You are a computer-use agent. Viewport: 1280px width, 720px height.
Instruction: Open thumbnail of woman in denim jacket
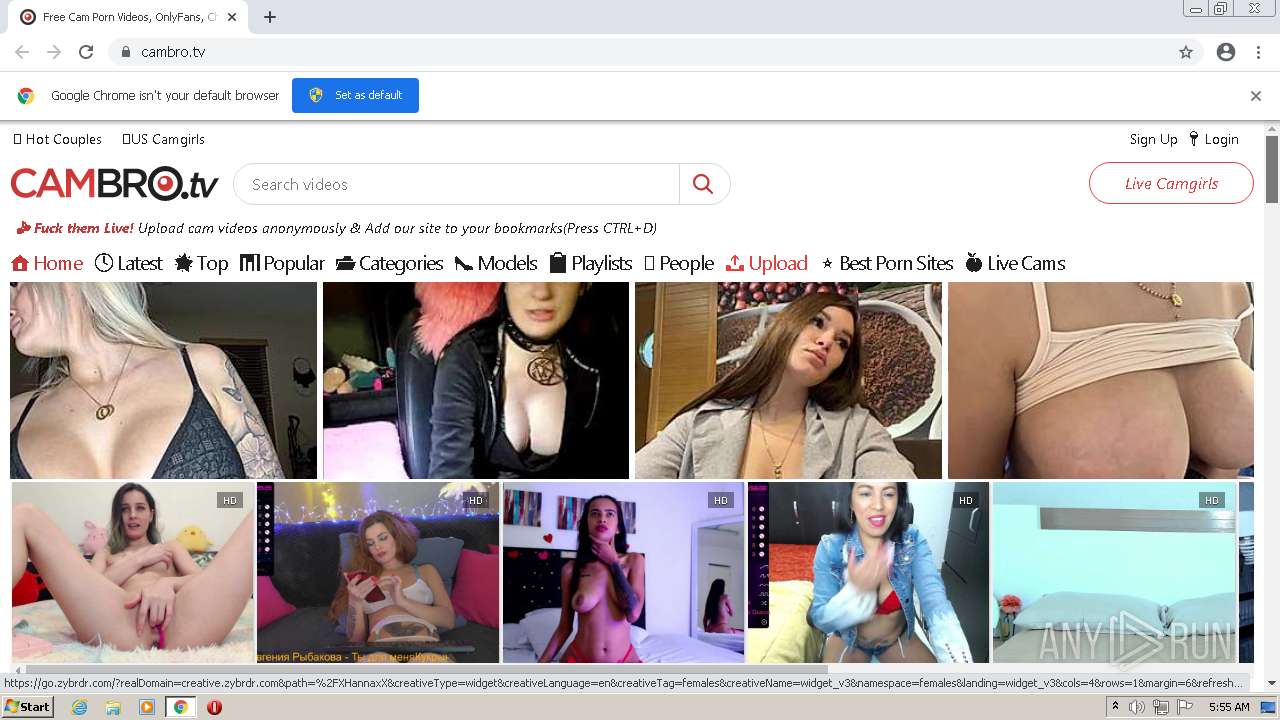pyautogui.click(x=868, y=572)
